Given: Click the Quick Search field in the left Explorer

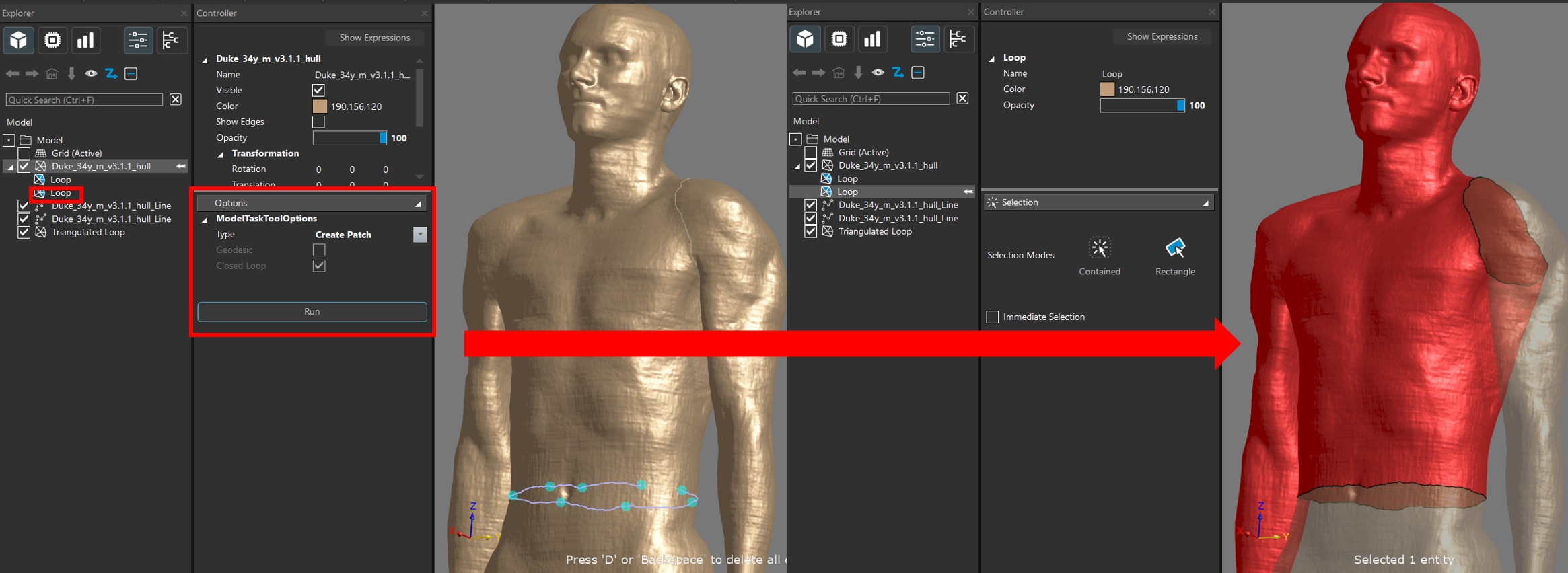Looking at the screenshot, I should click(x=84, y=100).
